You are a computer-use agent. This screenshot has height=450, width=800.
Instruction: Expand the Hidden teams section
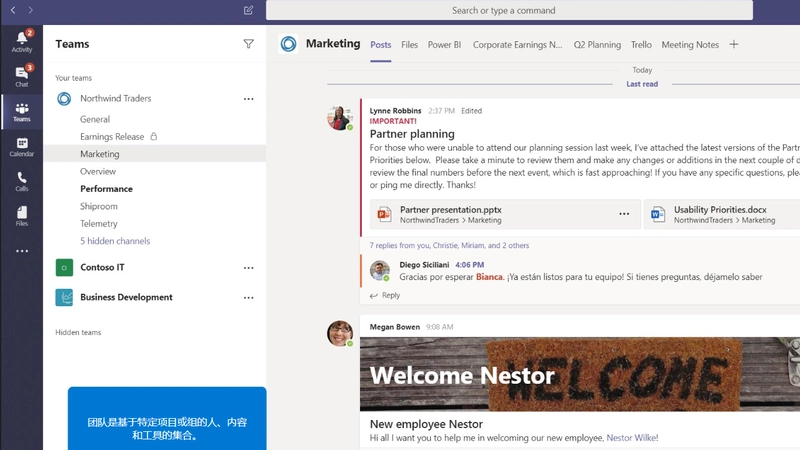[78, 332]
